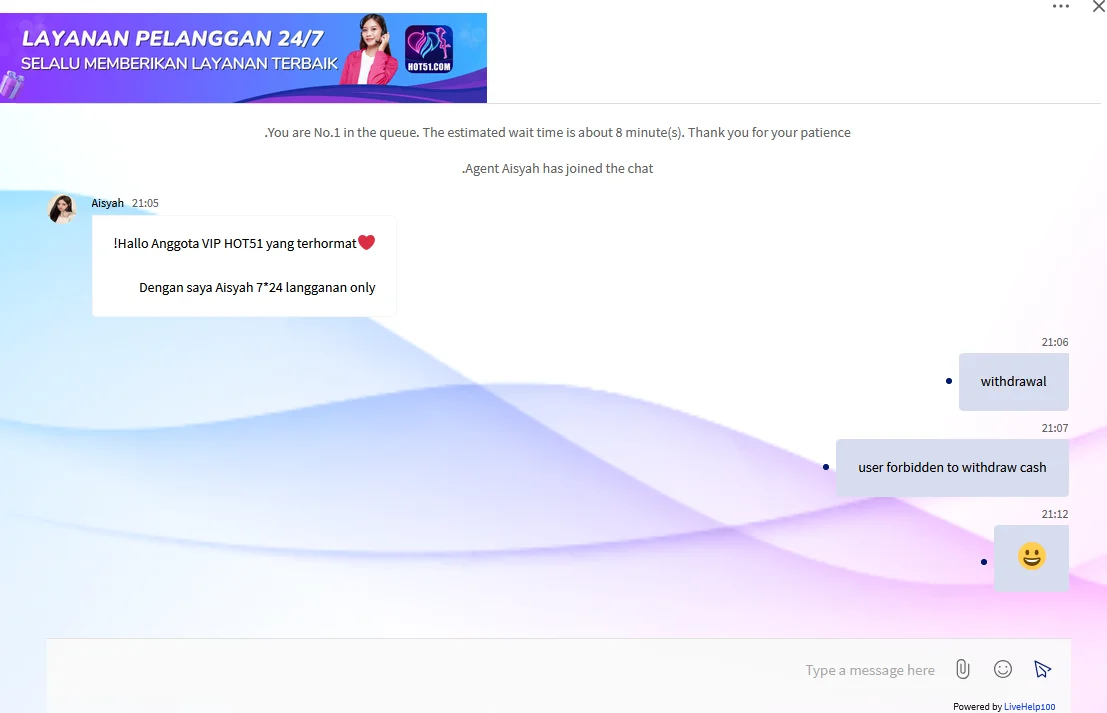Click status dot beside 'withdrawal' message
1107x713 pixels.
(949, 381)
